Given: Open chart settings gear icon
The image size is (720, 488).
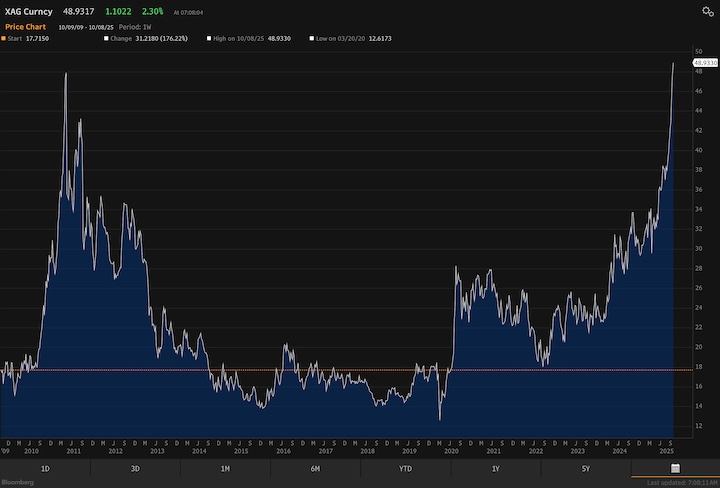Looking at the screenshot, I should (x=708, y=11).
